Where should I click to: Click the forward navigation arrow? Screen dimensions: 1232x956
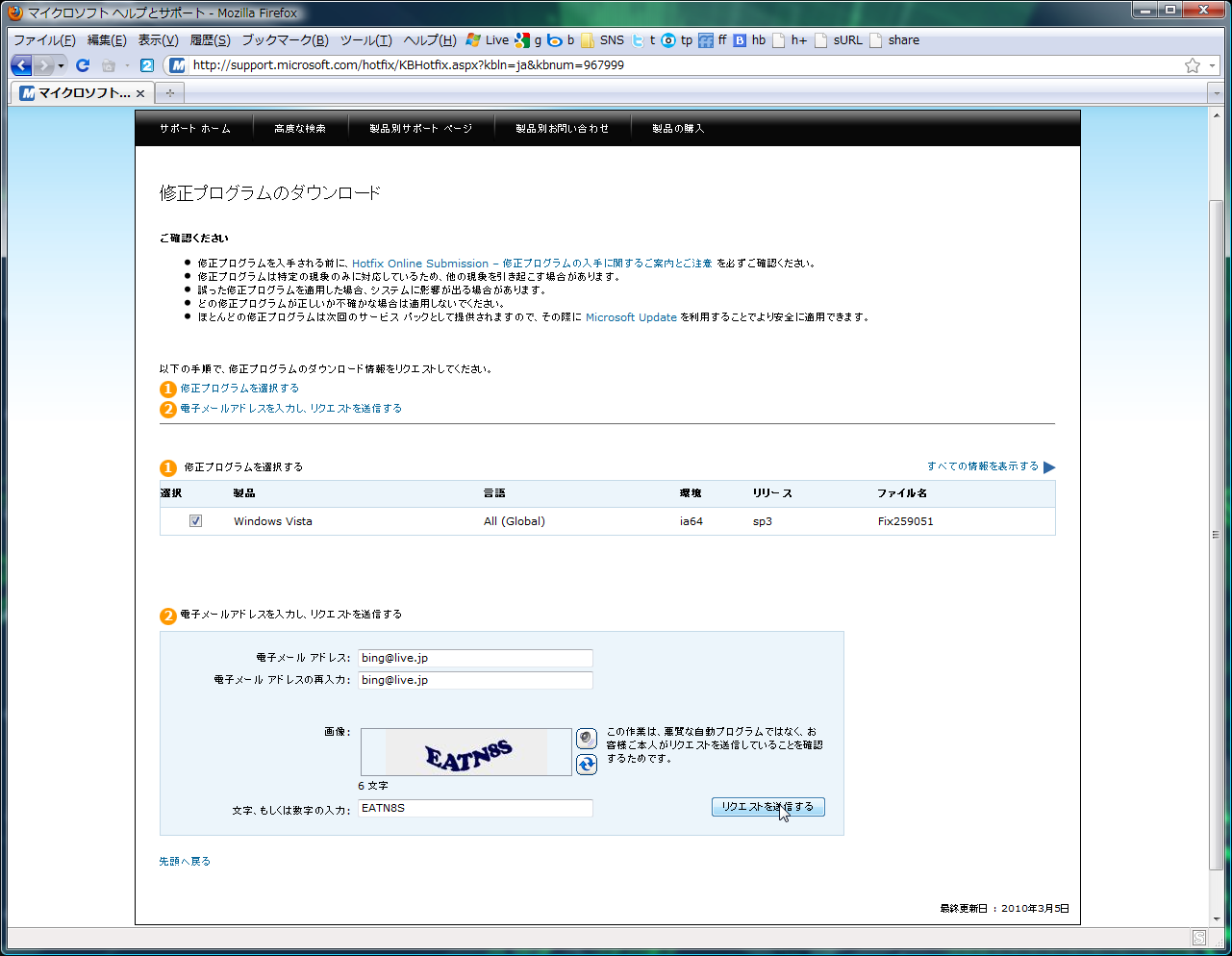point(43,65)
